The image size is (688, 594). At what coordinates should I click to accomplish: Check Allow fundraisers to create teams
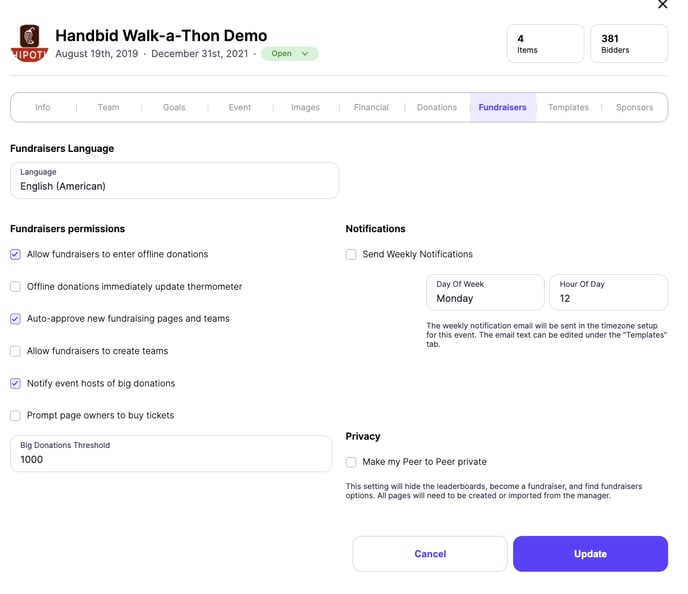15,351
